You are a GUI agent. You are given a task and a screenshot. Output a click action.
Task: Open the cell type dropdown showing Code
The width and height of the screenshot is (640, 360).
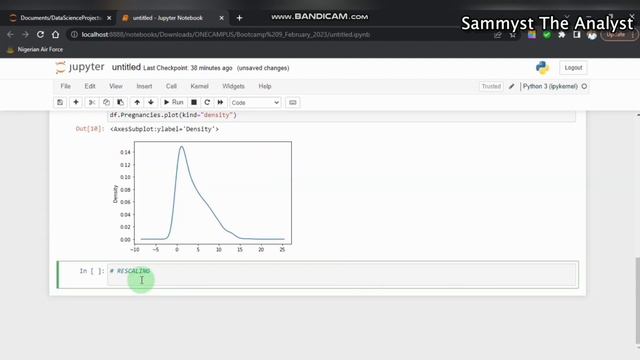(x=255, y=103)
